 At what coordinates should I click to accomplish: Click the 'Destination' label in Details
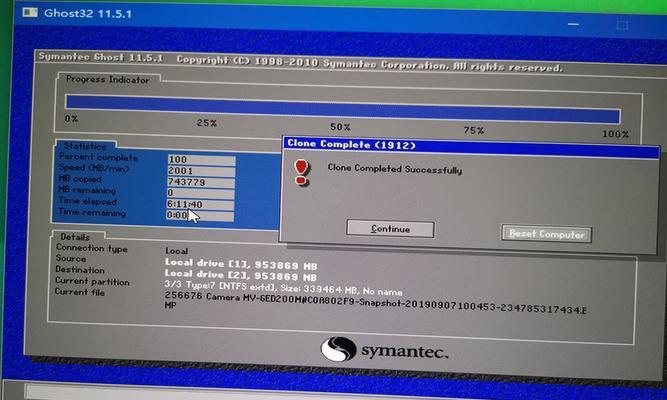(x=80, y=270)
